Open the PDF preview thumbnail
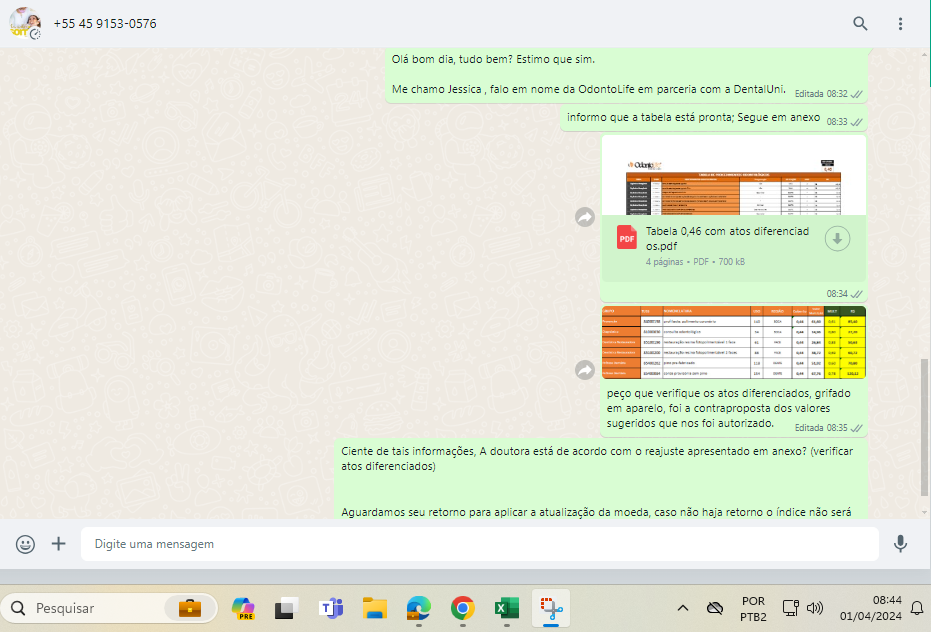 pos(733,177)
